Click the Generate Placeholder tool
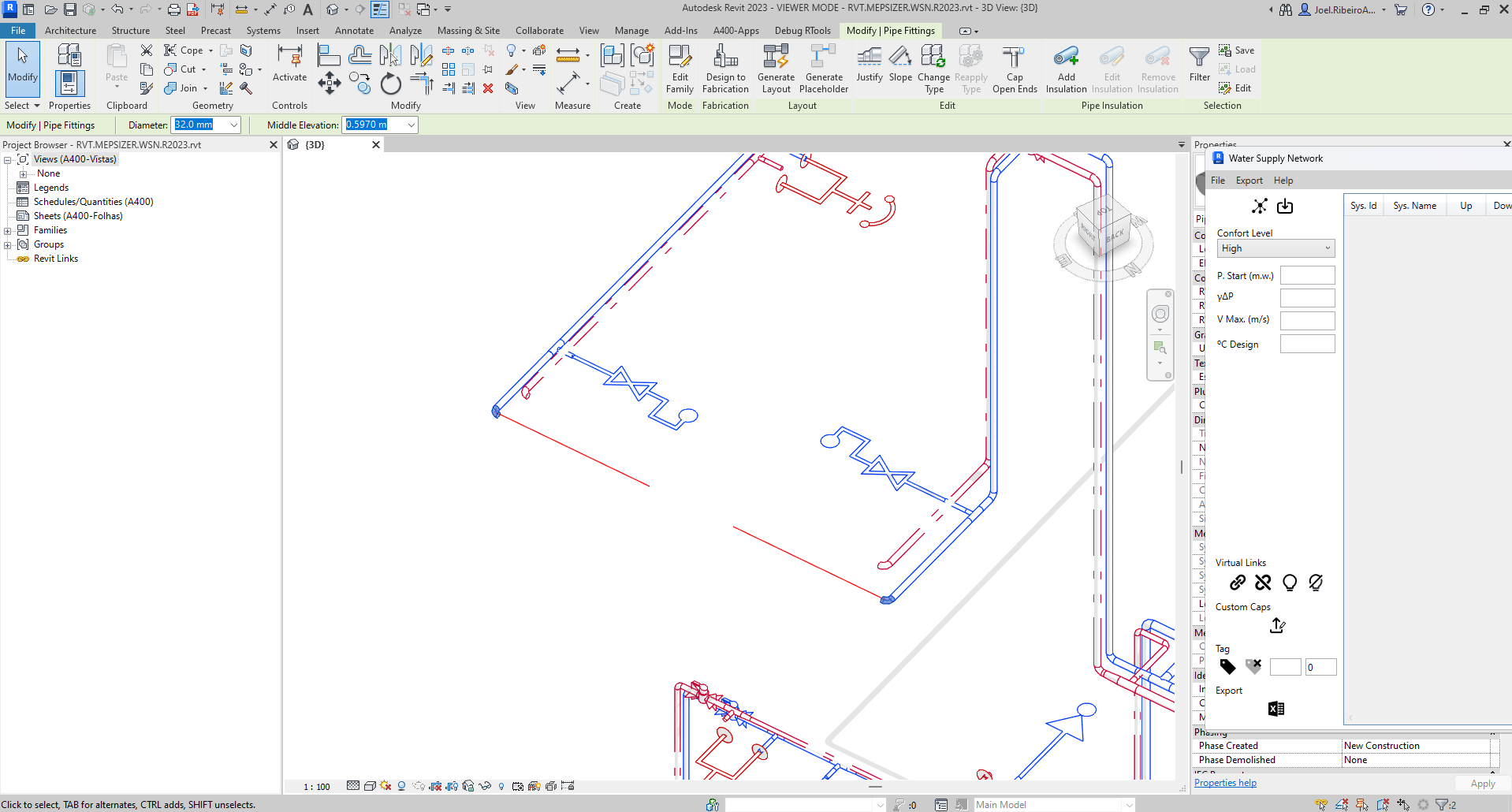The image size is (1512, 812). click(x=824, y=69)
